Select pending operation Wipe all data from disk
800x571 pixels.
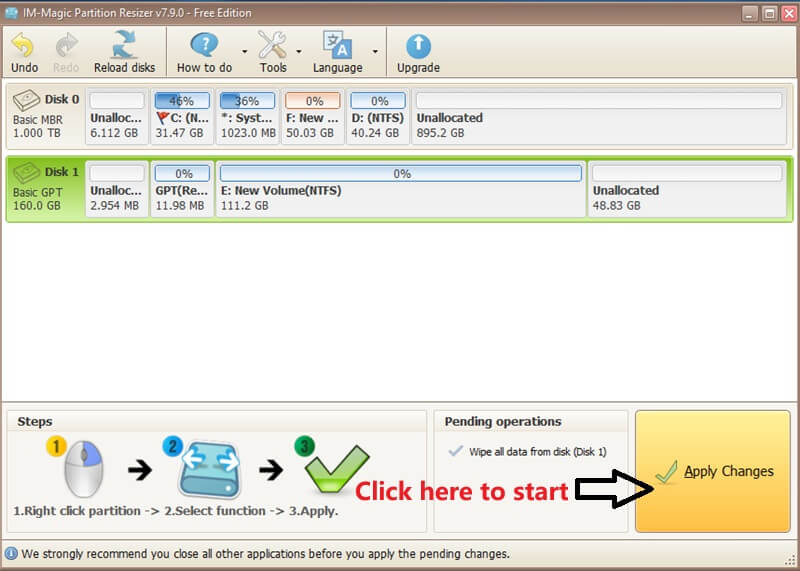coord(528,452)
